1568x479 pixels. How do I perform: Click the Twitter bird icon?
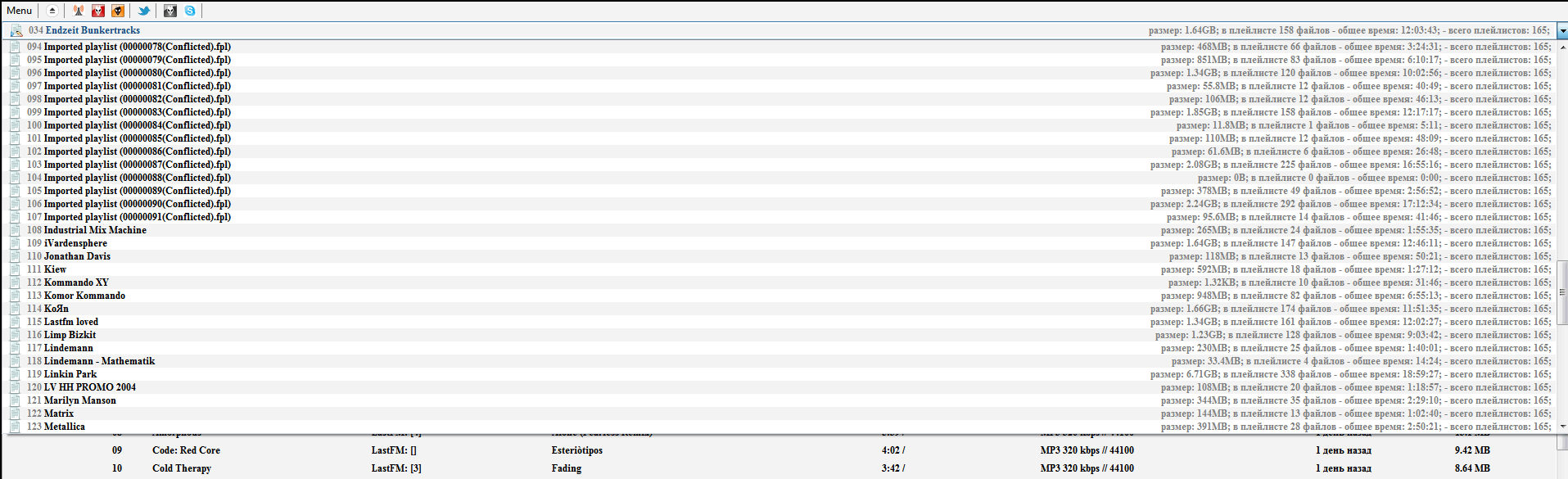(144, 11)
